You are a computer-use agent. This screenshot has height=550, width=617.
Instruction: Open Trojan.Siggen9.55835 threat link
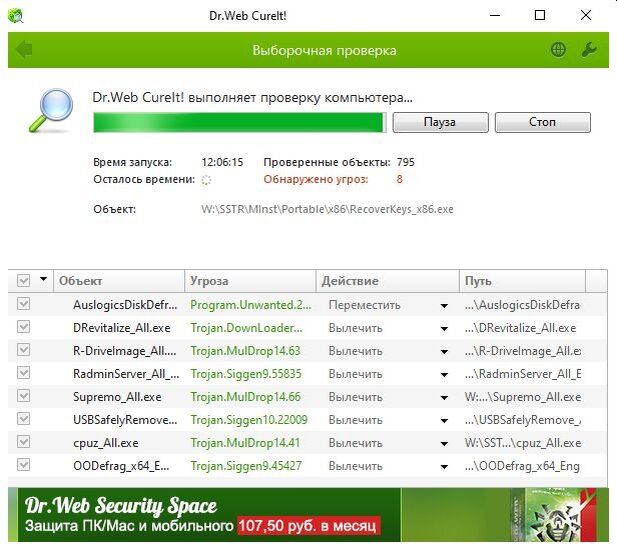pyautogui.click(x=246, y=374)
